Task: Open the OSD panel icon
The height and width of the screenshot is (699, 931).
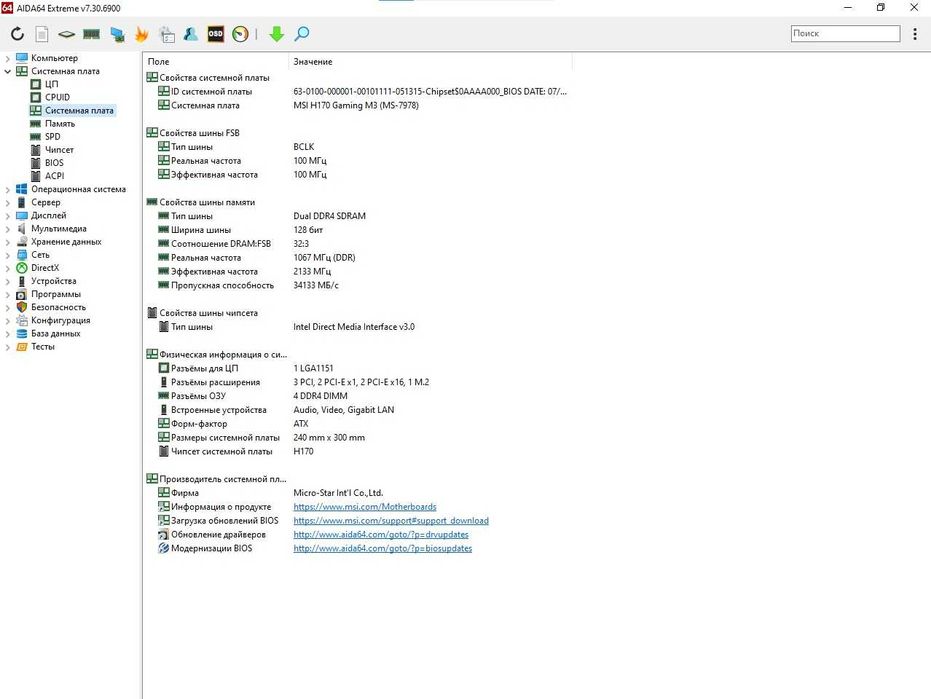Action: coord(216,34)
